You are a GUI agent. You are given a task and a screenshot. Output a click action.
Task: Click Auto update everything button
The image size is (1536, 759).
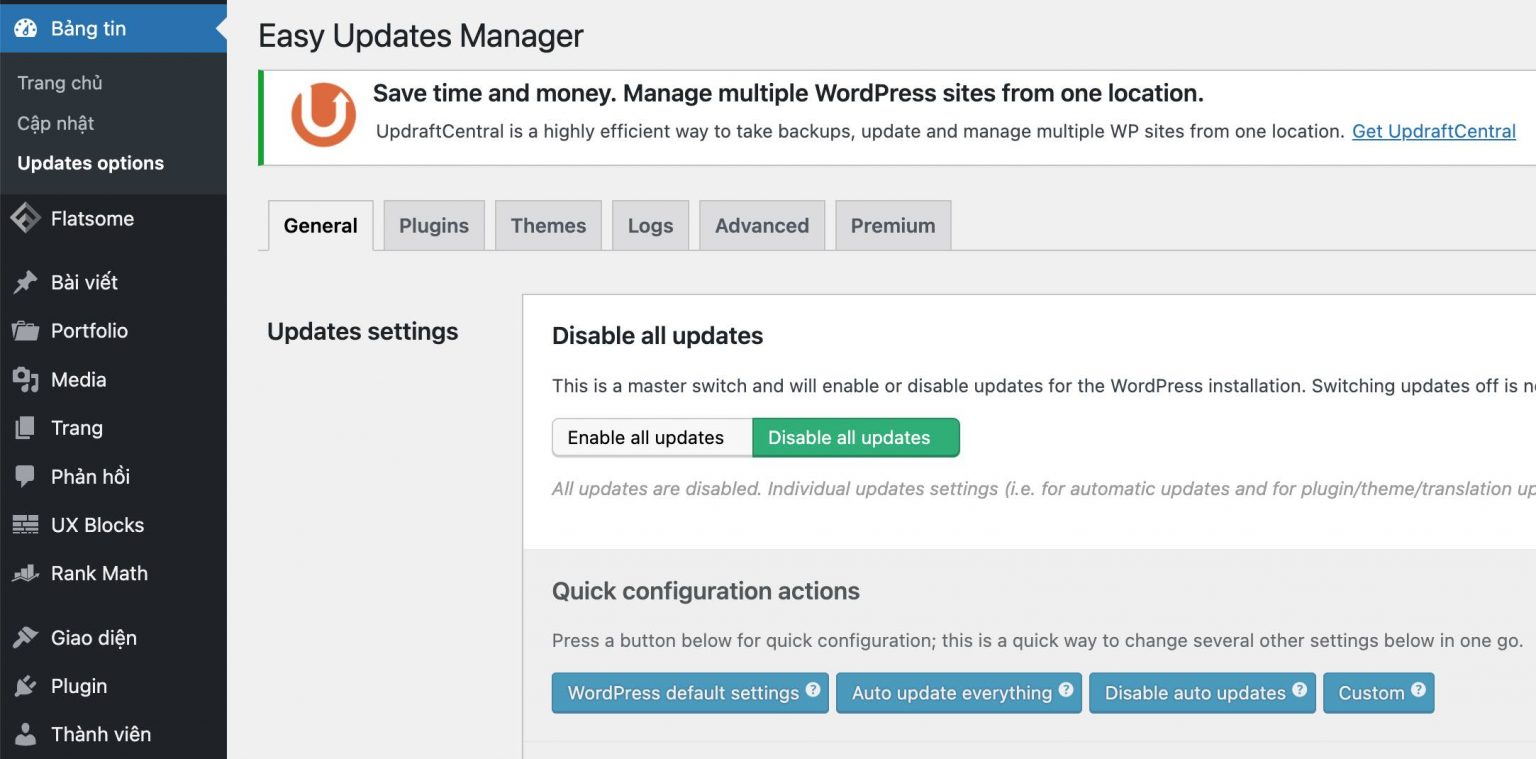click(x=959, y=693)
